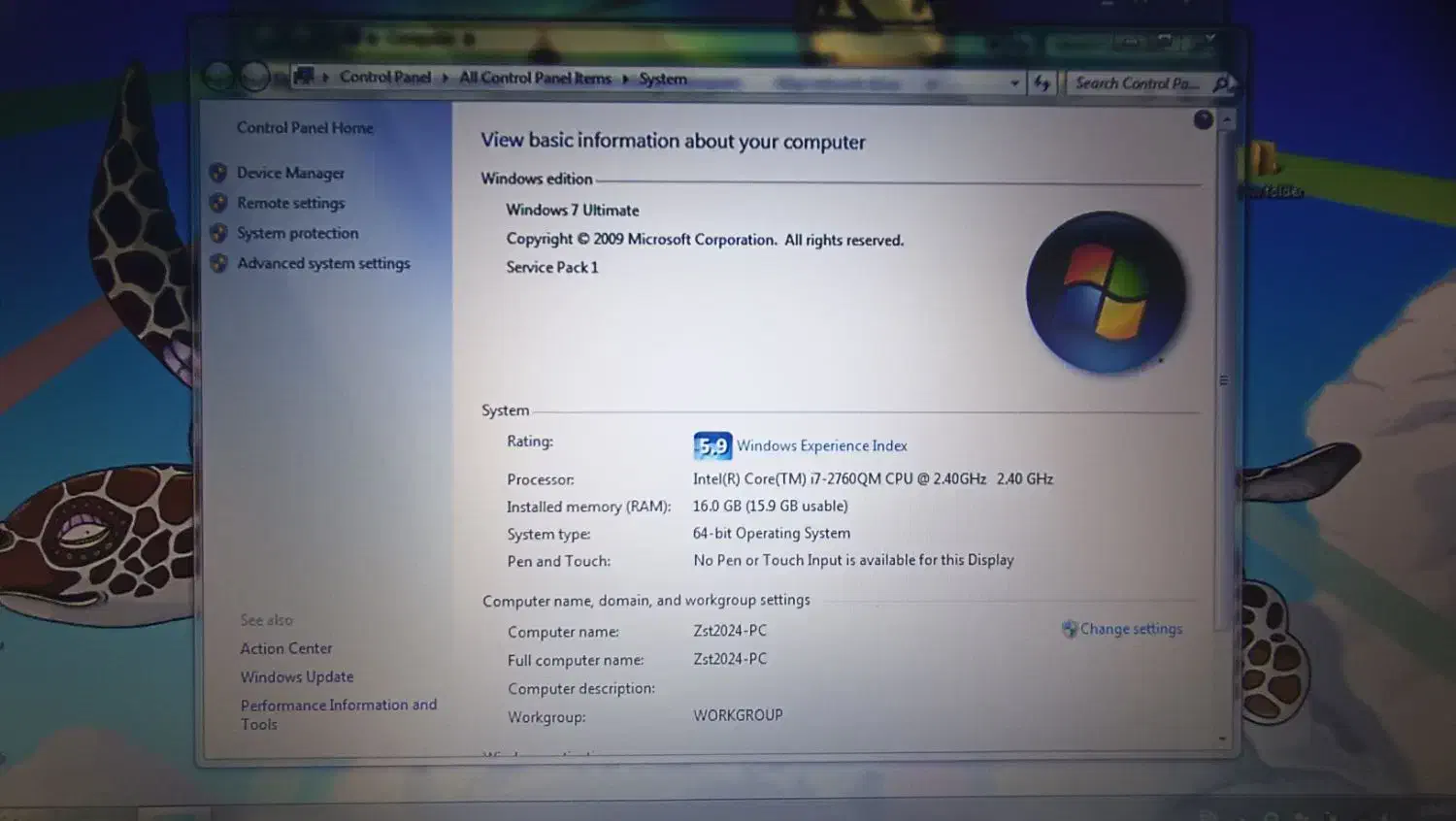The width and height of the screenshot is (1456, 821).
Task: Click the magnifier icon in search box
Action: tap(1221, 84)
